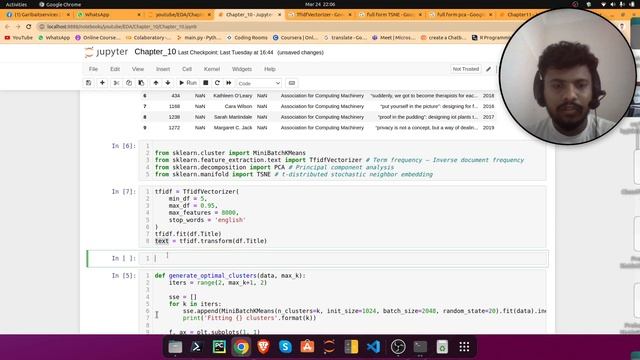Open Activities in the top bar
Viewport: 640px width, 360px height.
pos(16,4)
